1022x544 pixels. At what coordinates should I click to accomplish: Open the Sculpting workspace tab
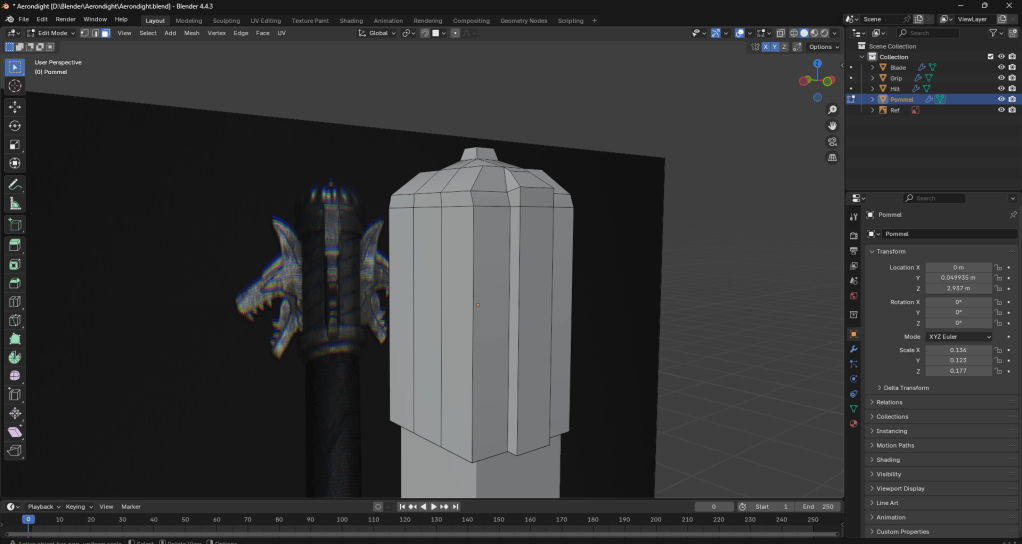(x=226, y=20)
